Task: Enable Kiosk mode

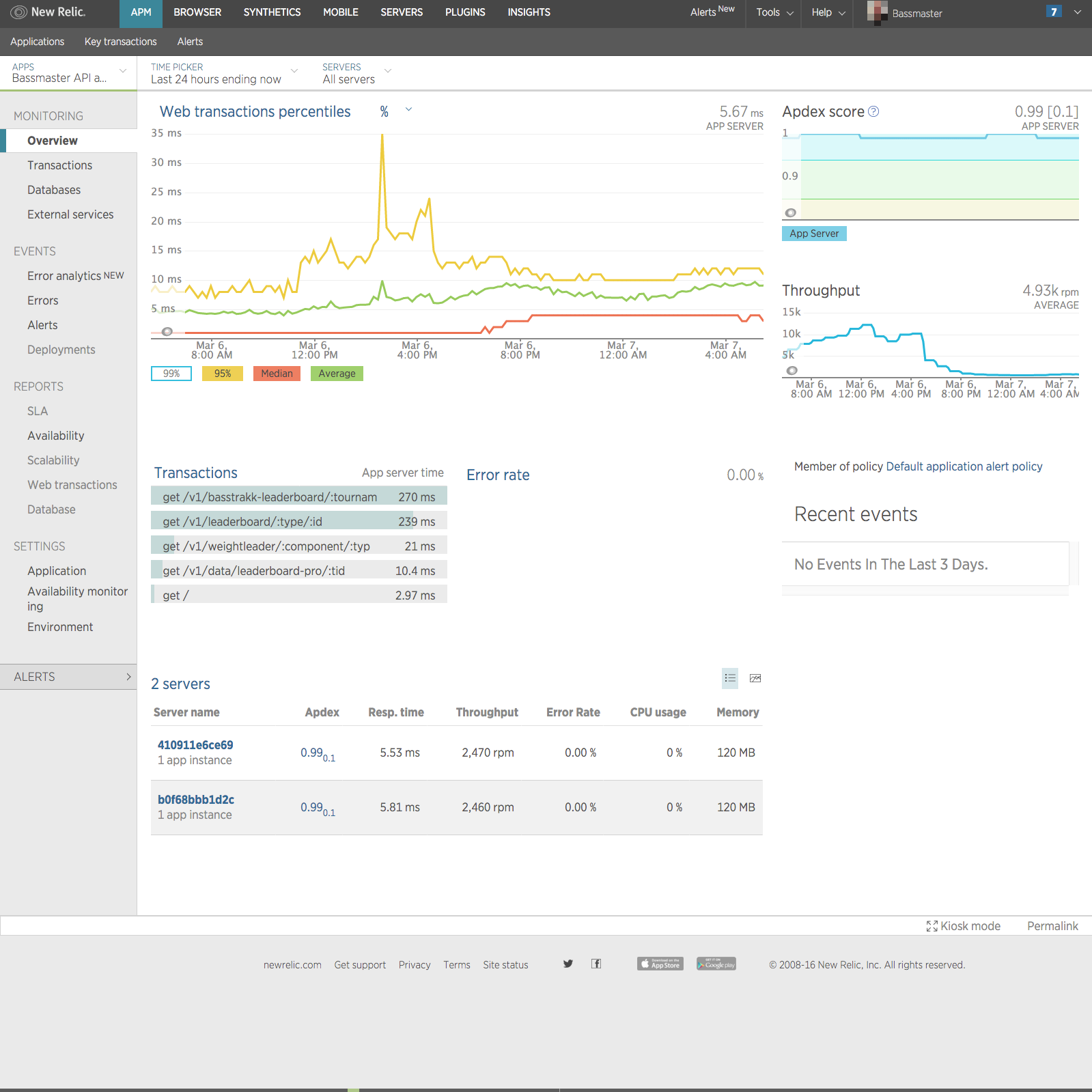Action: (964, 926)
